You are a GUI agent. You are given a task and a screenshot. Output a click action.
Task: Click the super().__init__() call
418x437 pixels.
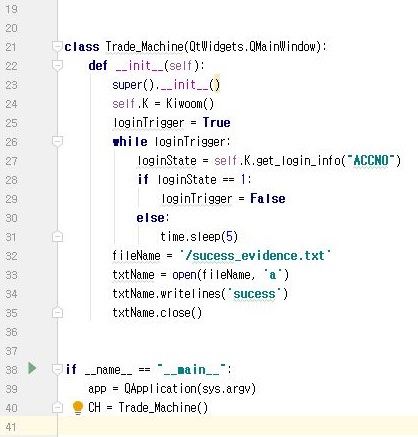[x=166, y=85]
